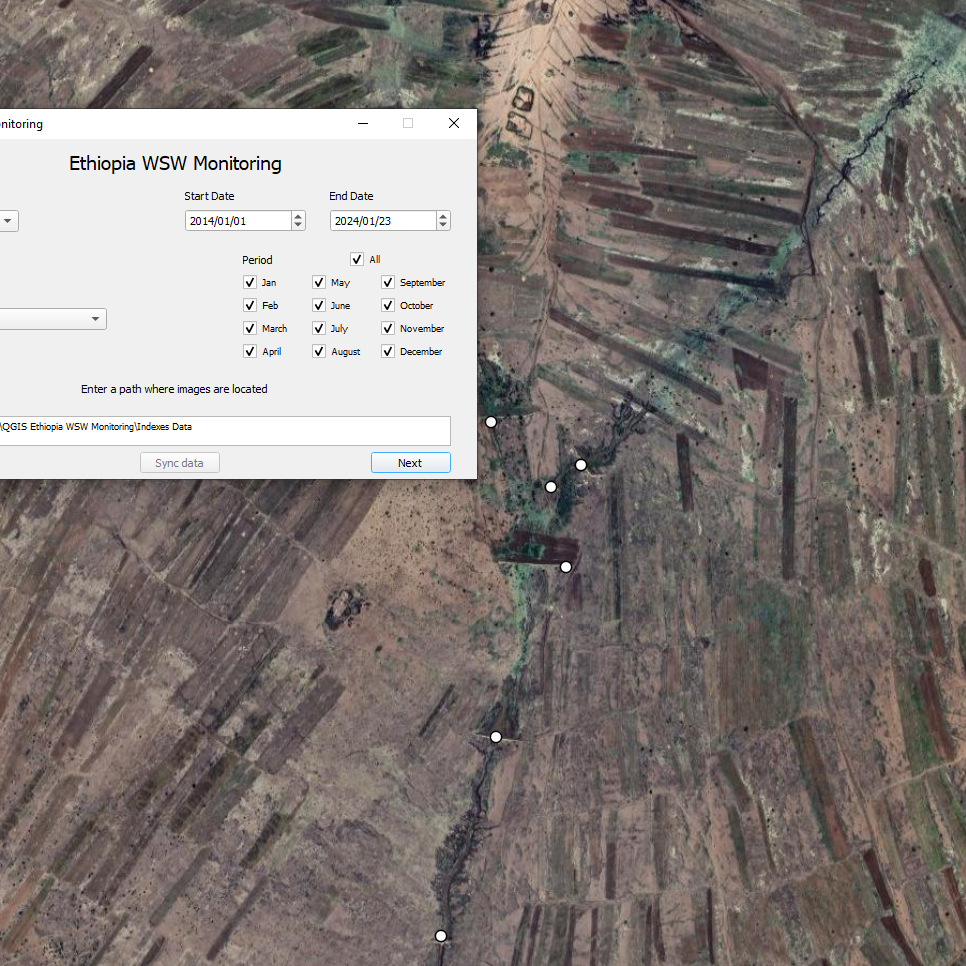Uncheck the April checkbox
The height and width of the screenshot is (966, 966).
pyautogui.click(x=250, y=352)
